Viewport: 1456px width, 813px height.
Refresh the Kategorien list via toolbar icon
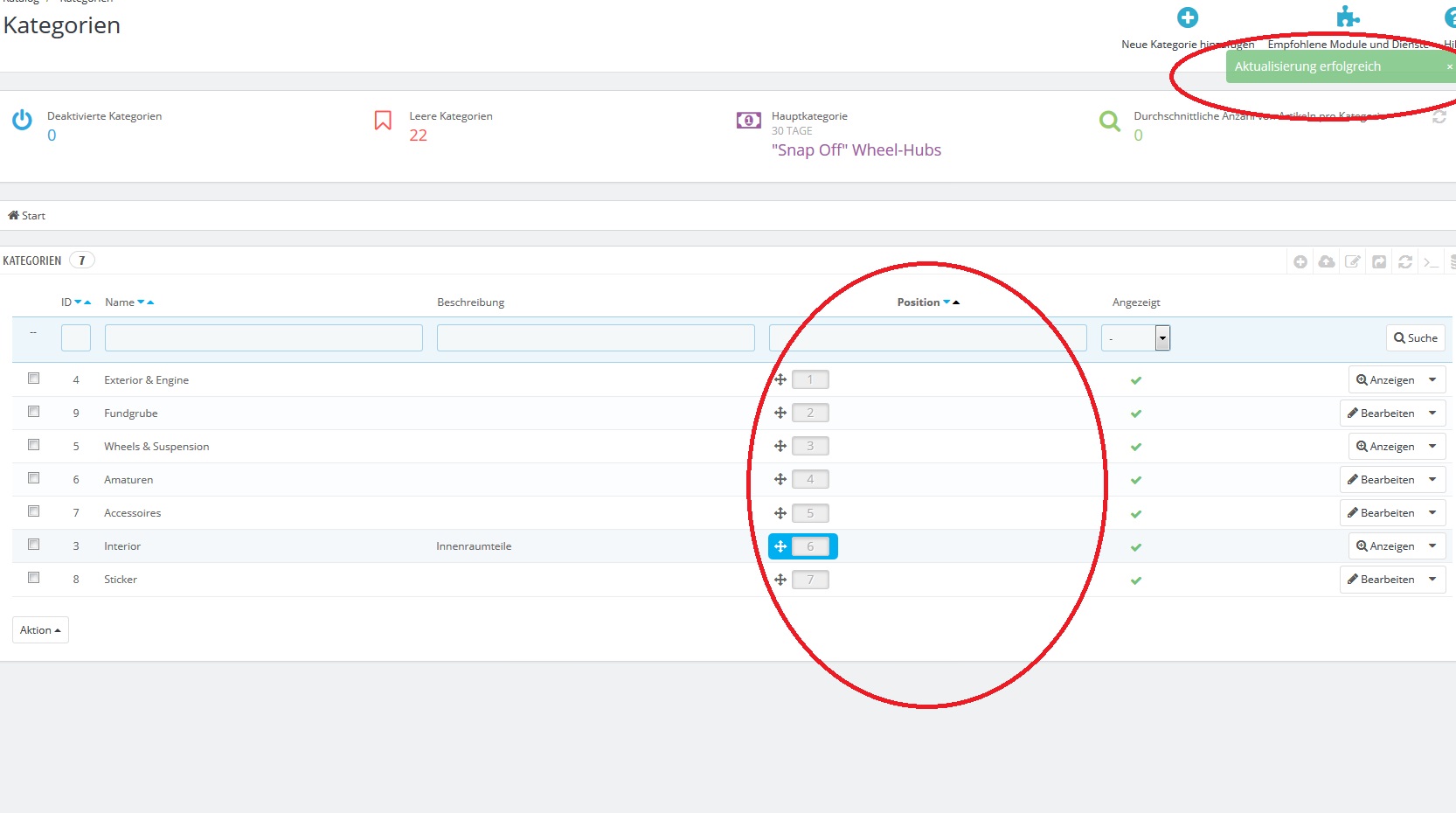(1405, 261)
